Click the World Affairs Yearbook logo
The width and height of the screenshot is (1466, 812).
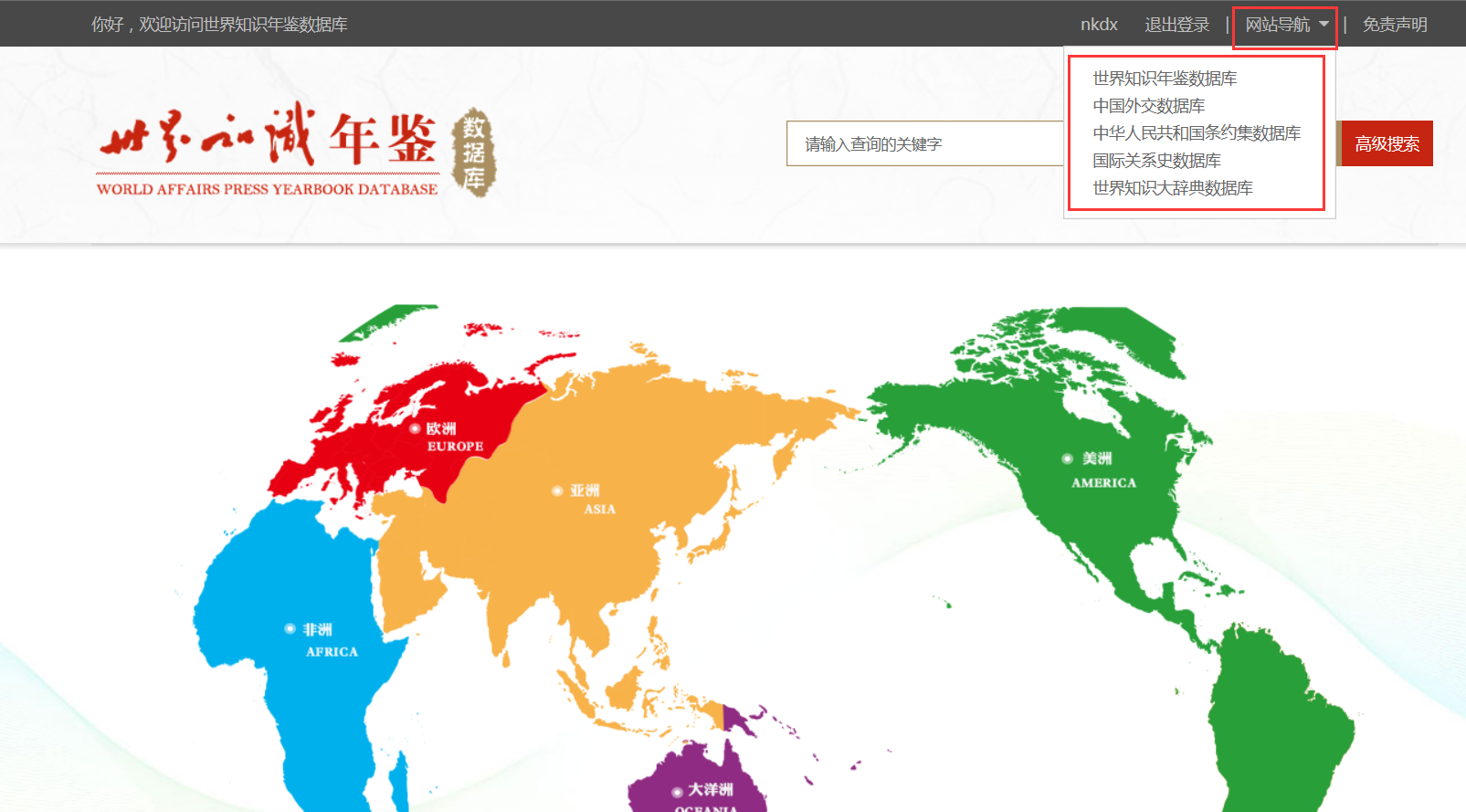pyautogui.click(x=267, y=150)
